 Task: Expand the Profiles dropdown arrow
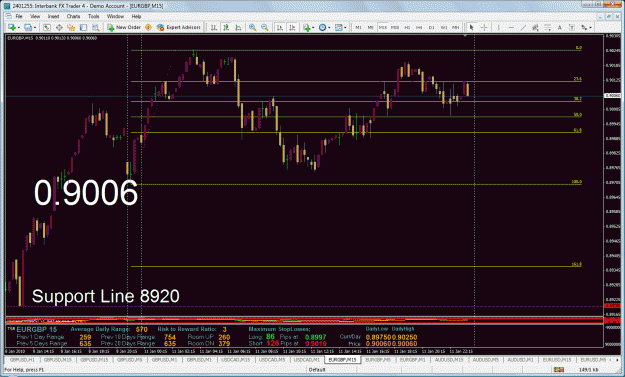tap(35, 27)
